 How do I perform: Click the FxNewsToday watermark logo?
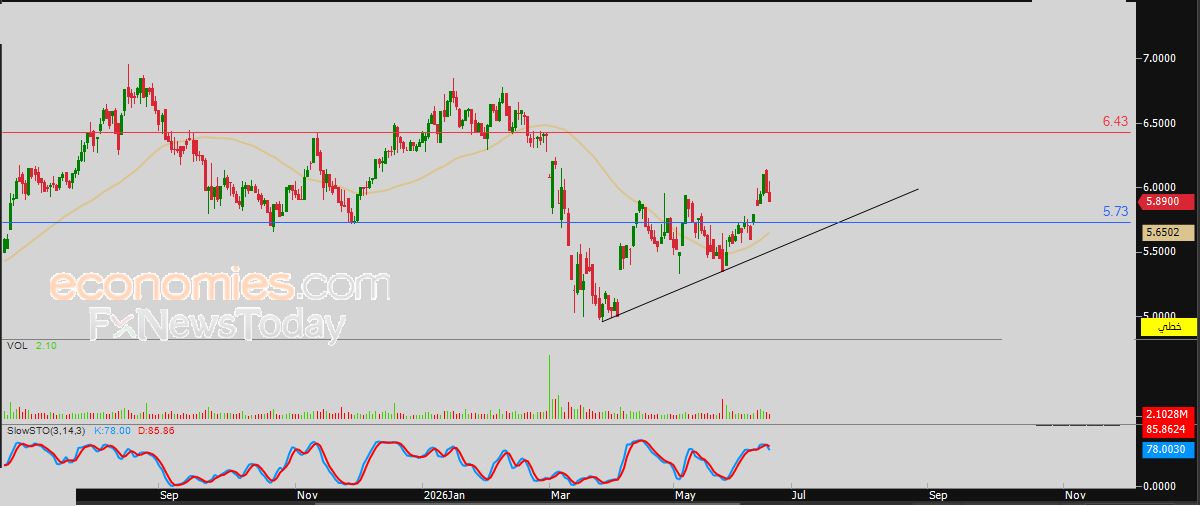click(217, 326)
